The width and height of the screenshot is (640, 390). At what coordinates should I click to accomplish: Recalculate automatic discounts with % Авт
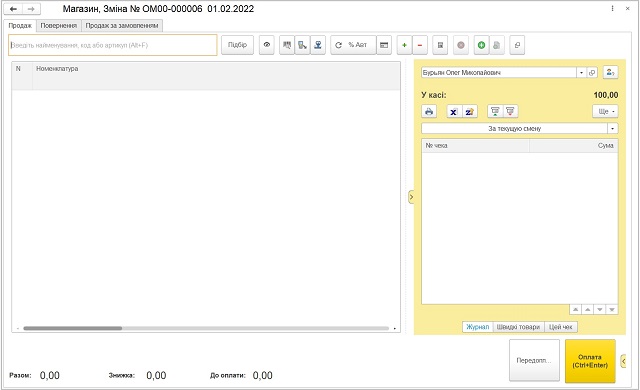click(353, 45)
